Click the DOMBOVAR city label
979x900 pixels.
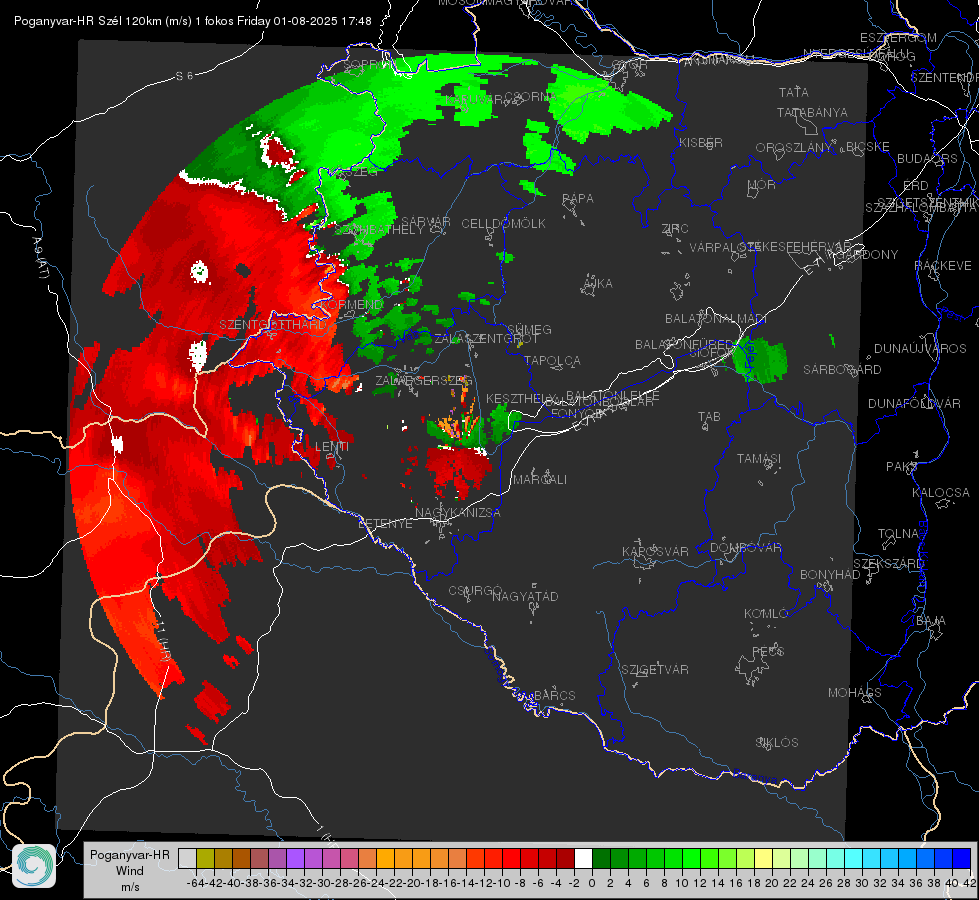(x=745, y=548)
